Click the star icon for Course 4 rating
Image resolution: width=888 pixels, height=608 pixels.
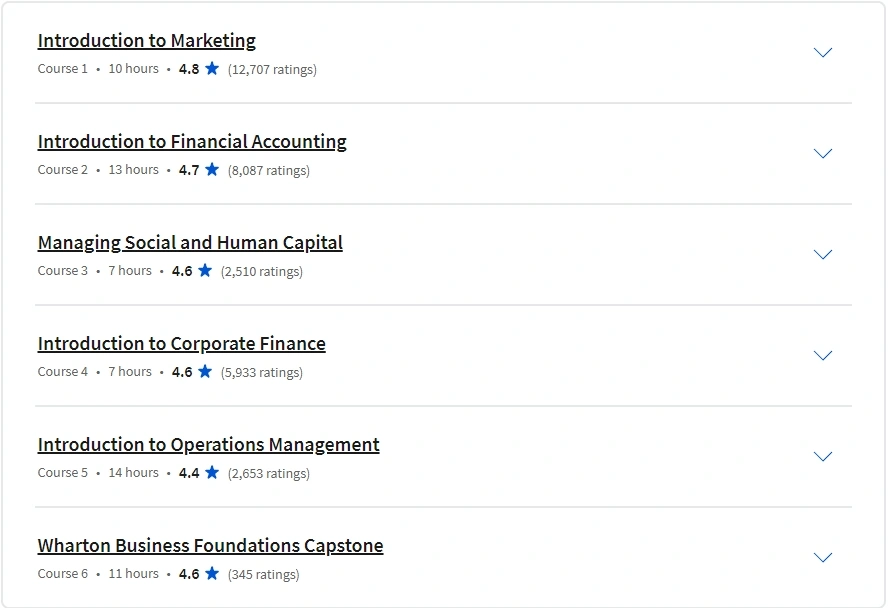point(205,371)
